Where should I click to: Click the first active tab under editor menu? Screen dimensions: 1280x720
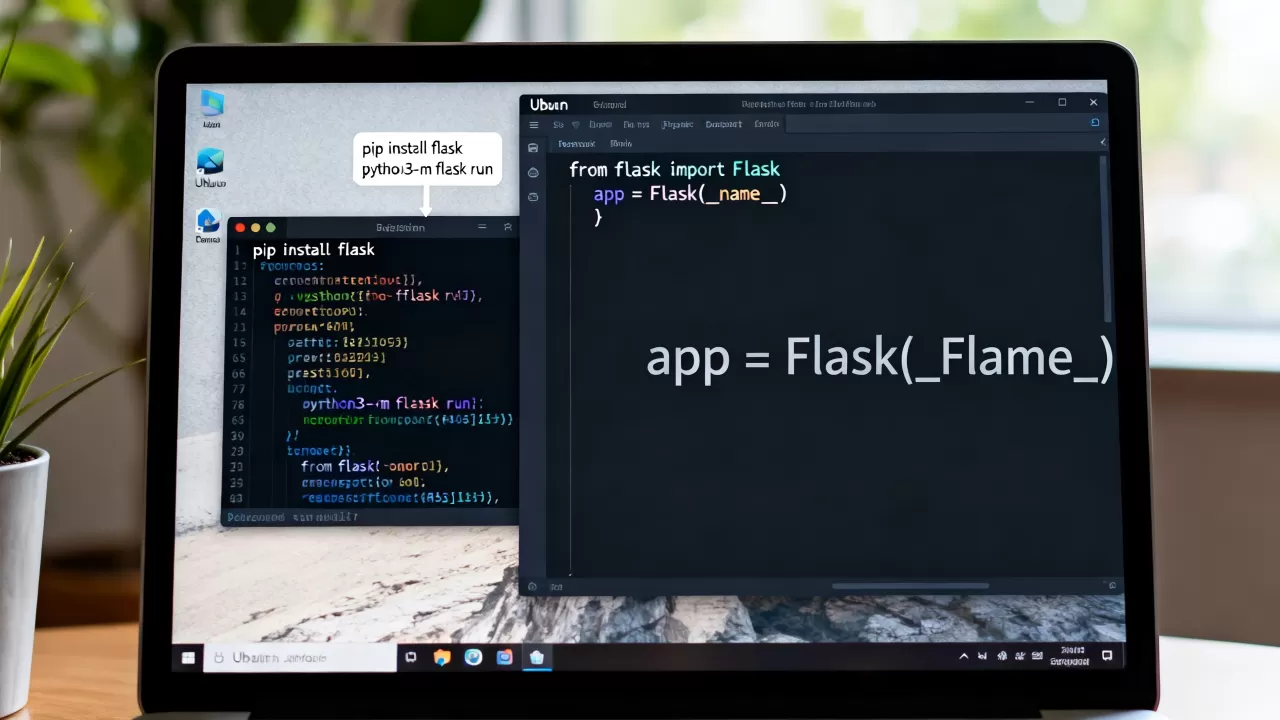point(577,144)
